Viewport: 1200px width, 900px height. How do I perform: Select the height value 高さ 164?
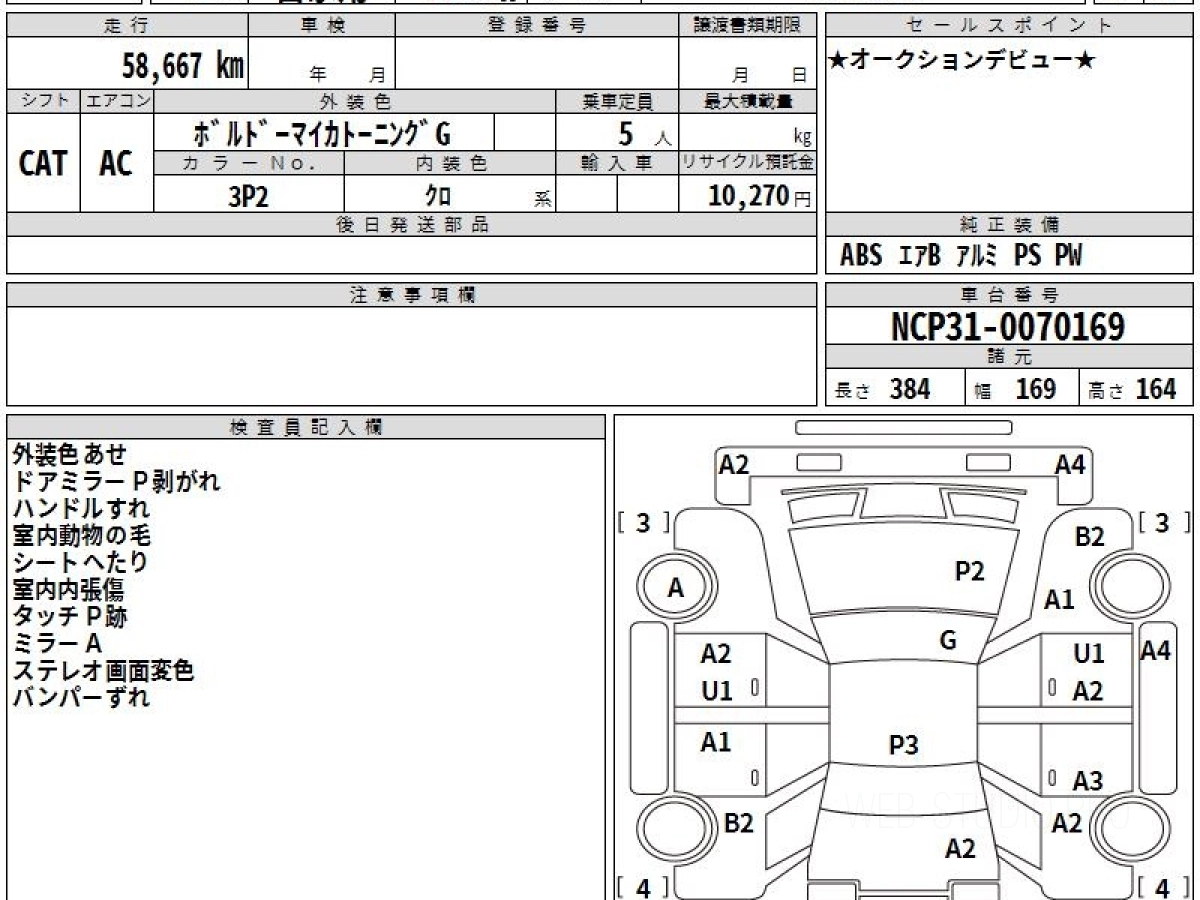pos(1132,389)
